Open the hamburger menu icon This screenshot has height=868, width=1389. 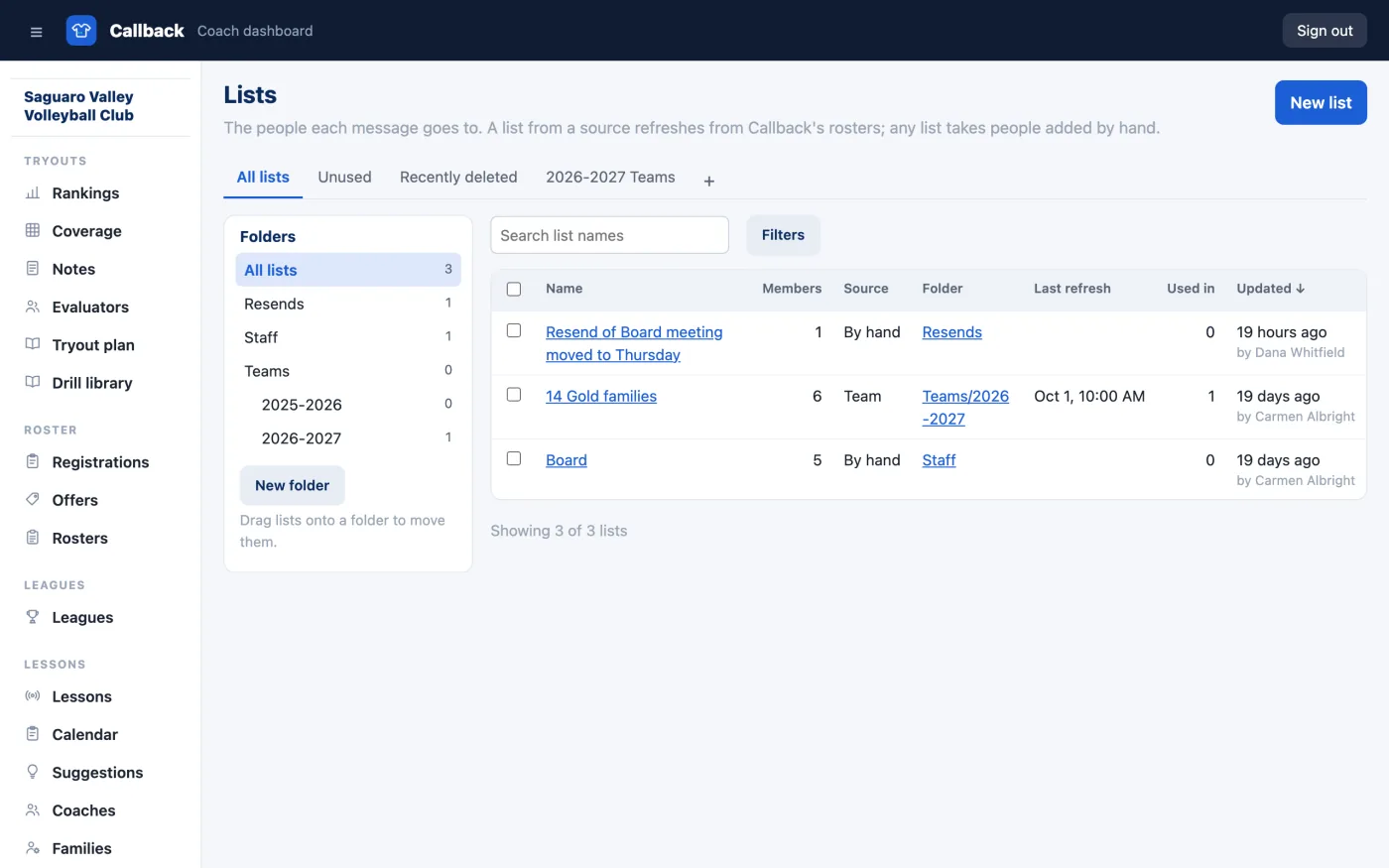coord(37,31)
